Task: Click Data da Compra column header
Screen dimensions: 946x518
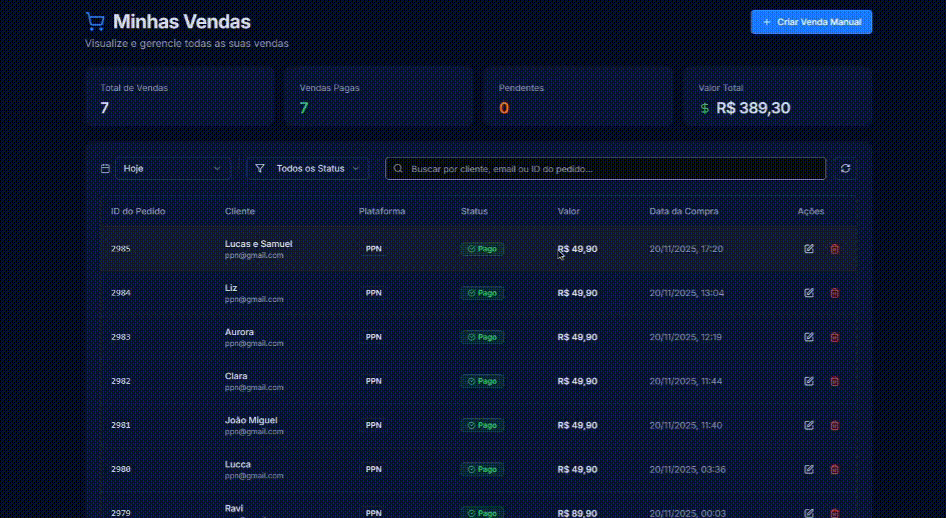Action: coord(683,211)
